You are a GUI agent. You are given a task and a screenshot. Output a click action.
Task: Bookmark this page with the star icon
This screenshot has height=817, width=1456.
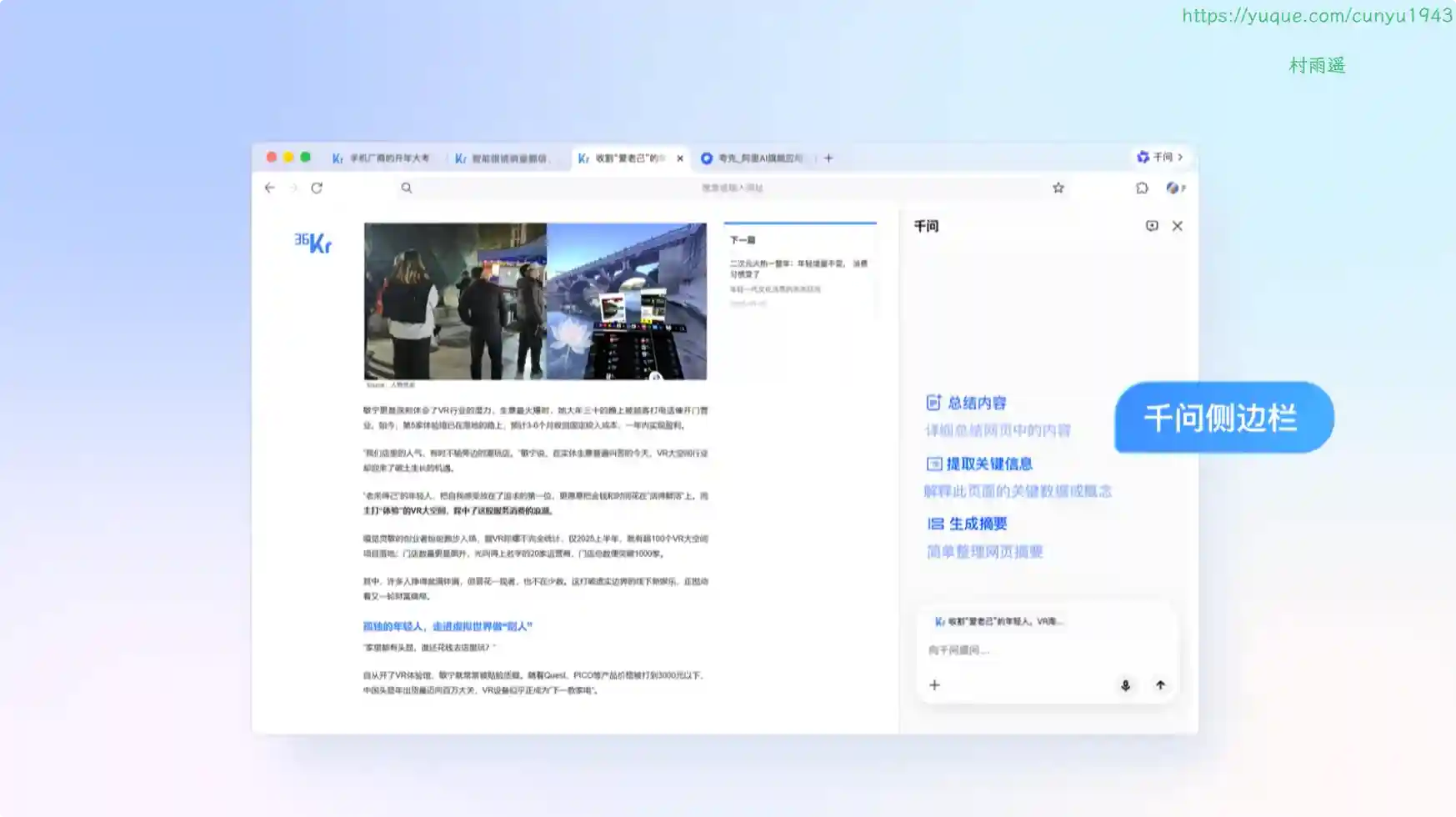coord(1058,188)
